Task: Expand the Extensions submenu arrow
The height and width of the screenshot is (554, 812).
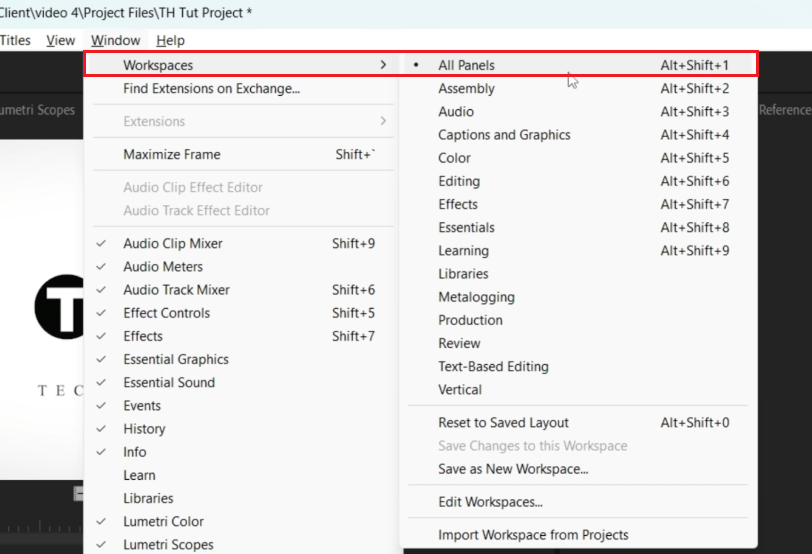Action: (x=383, y=121)
